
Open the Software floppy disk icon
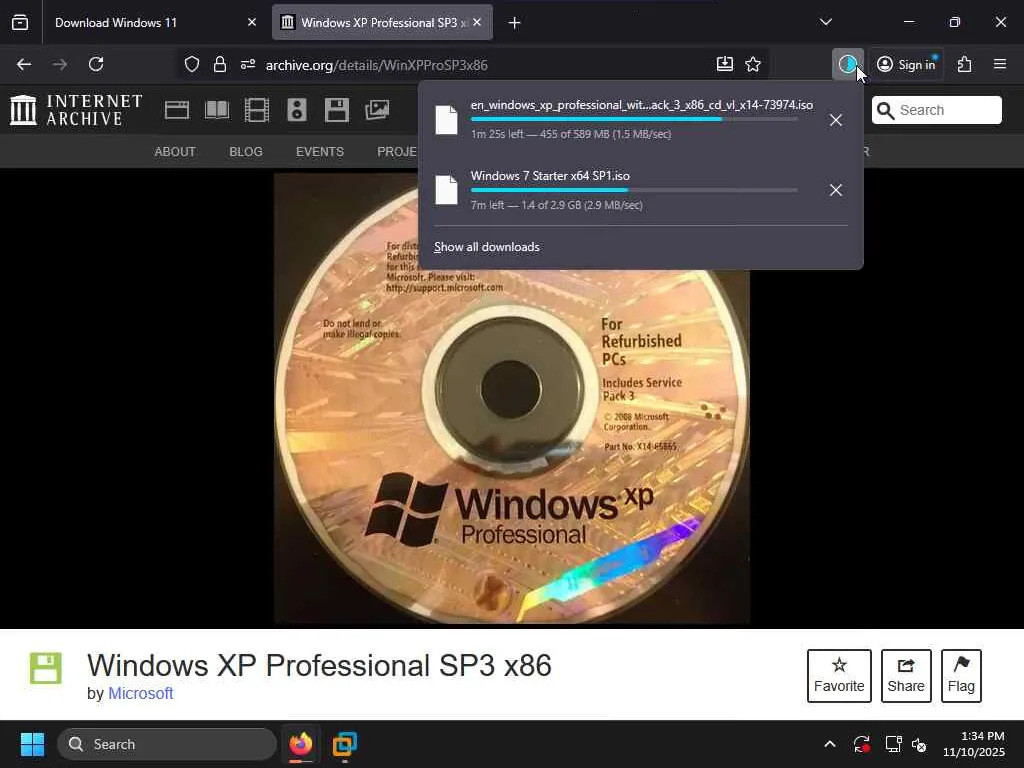[337, 110]
